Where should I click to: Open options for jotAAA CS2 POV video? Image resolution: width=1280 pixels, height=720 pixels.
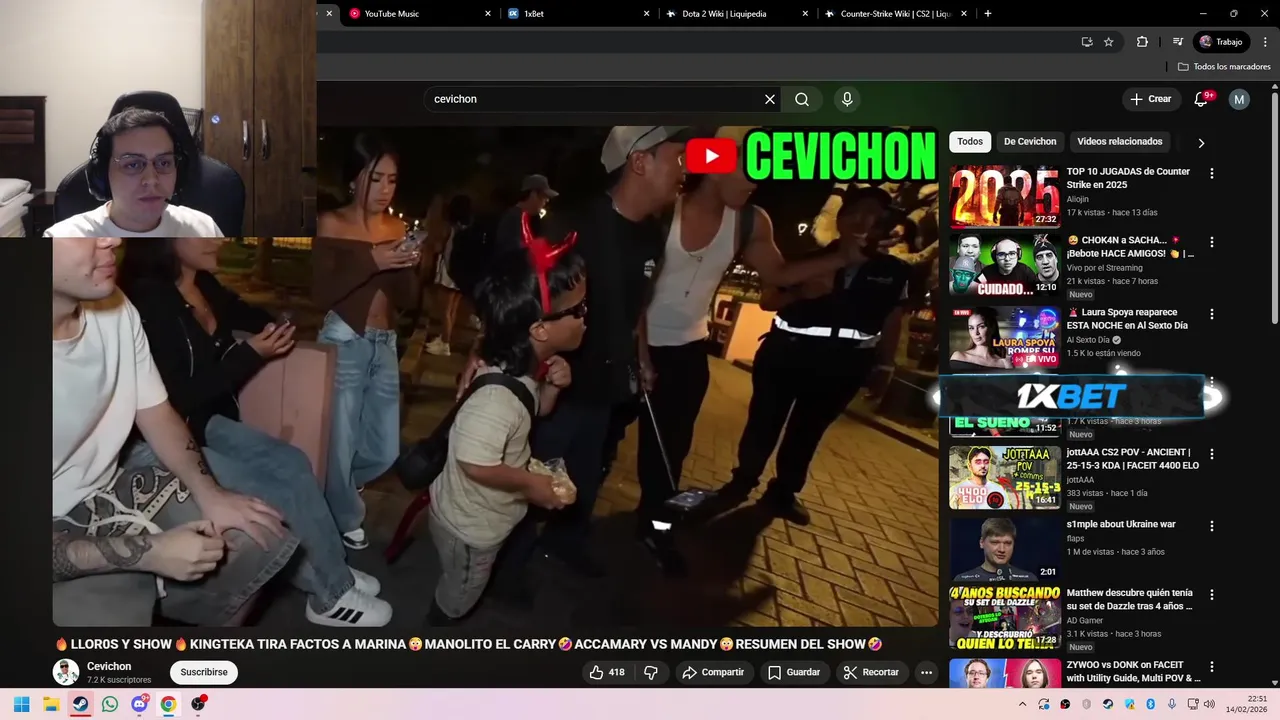point(1212,454)
